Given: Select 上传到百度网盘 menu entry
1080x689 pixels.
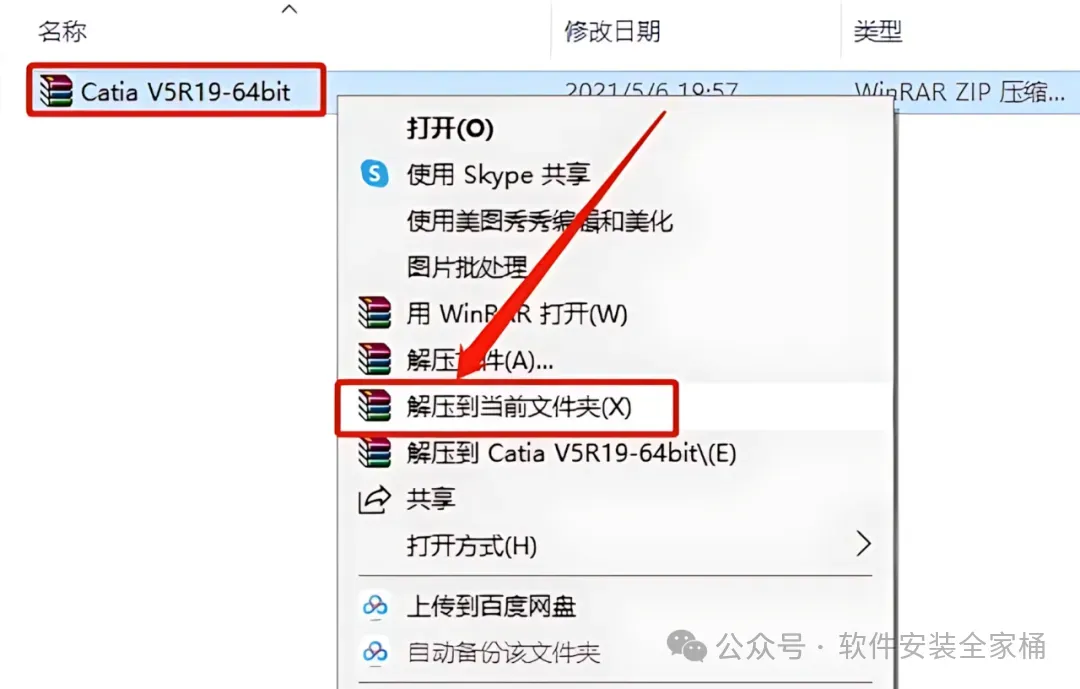Looking at the screenshot, I should [x=491, y=606].
